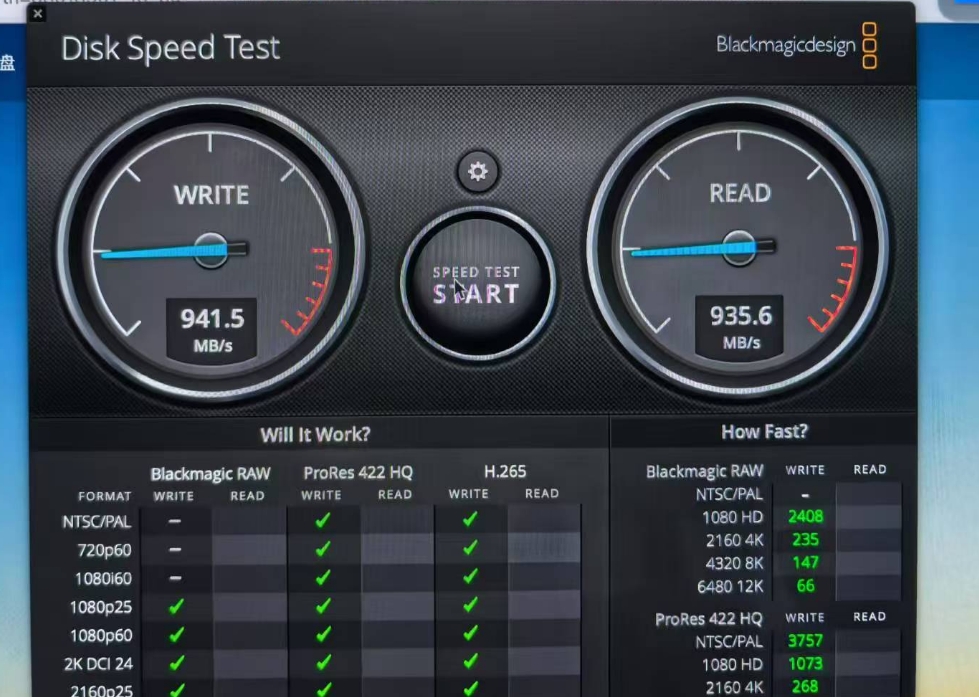The height and width of the screenshot is (697, 979).
Task: Click Blackmagic RAW write dash in NTSC/PAL format row
Action: click(x=175, y=521)
